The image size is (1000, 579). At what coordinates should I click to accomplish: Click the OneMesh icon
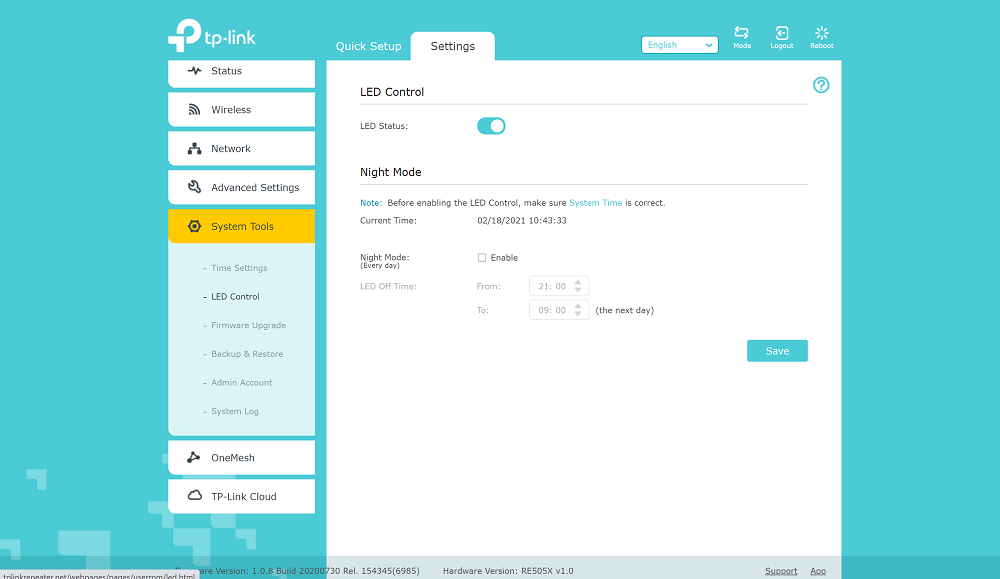(194, 457)
